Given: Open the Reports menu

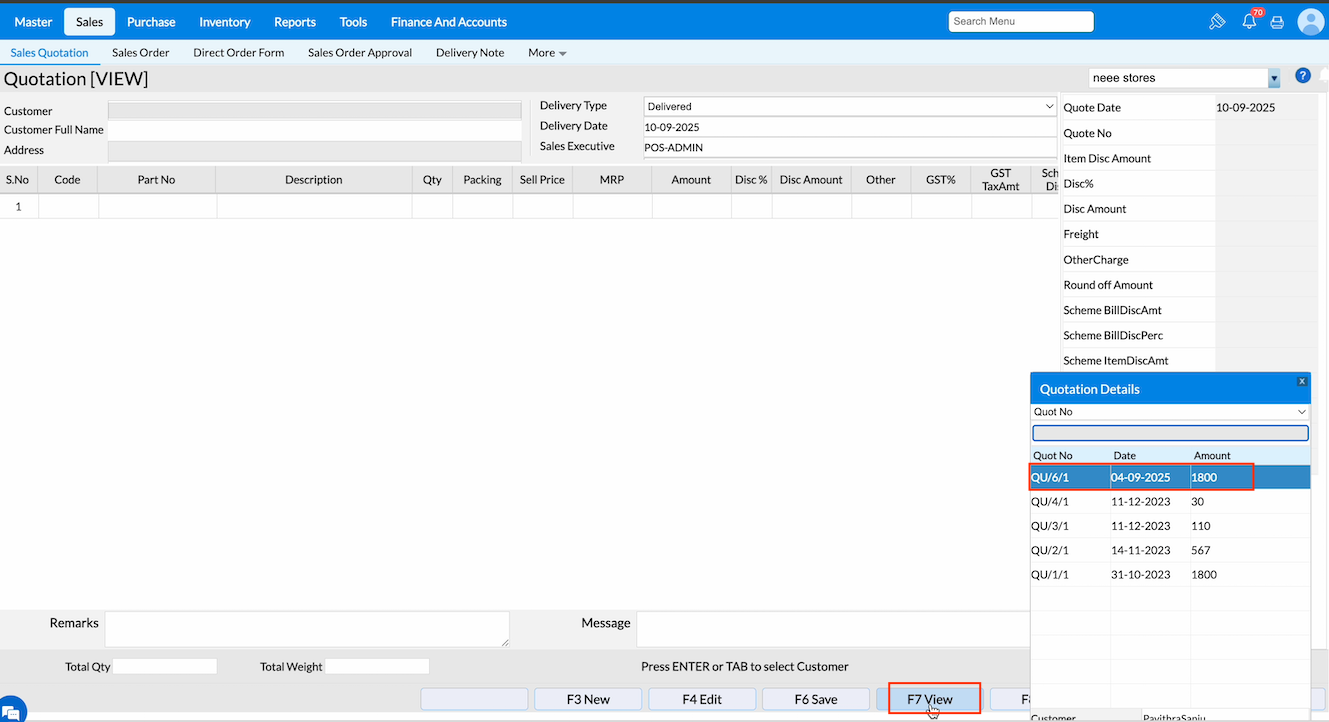Looking at the screenshot, I should point(295,22).
